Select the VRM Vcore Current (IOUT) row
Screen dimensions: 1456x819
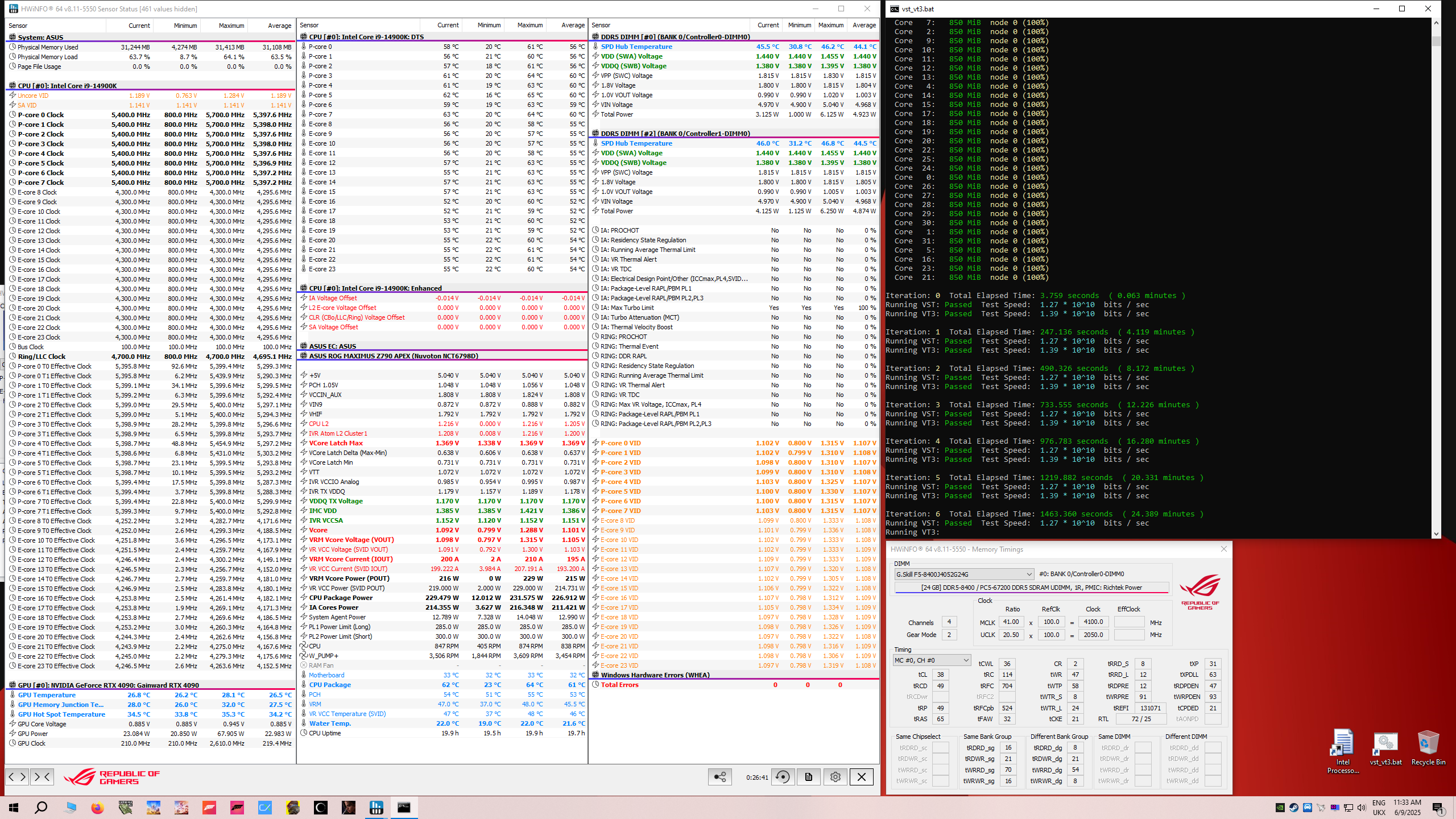[442, 559]
